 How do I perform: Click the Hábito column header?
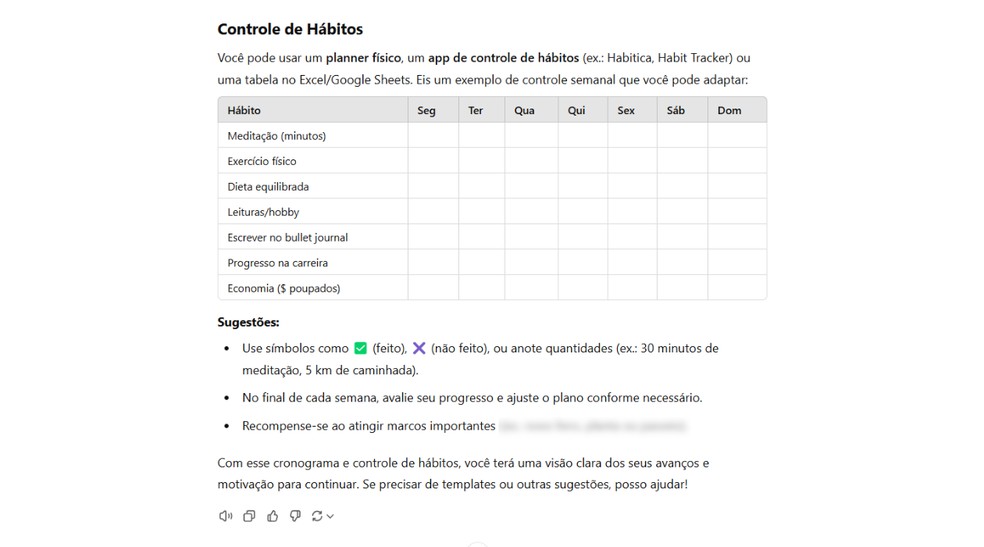click(244, 110)
